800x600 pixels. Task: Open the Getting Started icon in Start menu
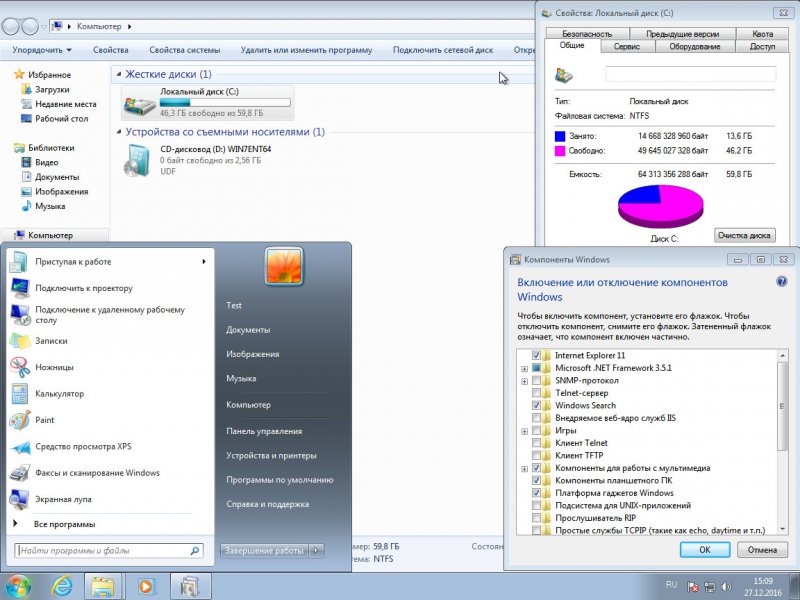click(19, 262)
